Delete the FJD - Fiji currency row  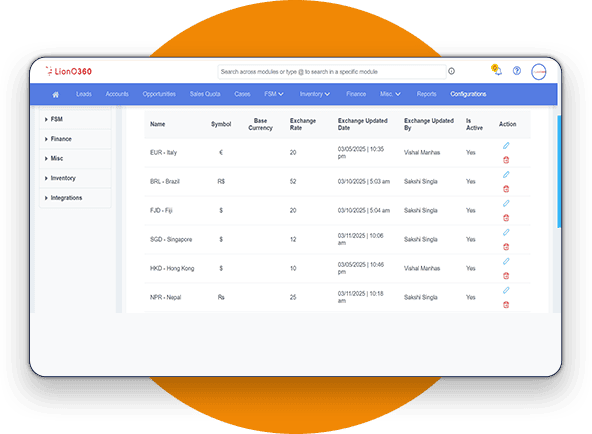(506, 218)
